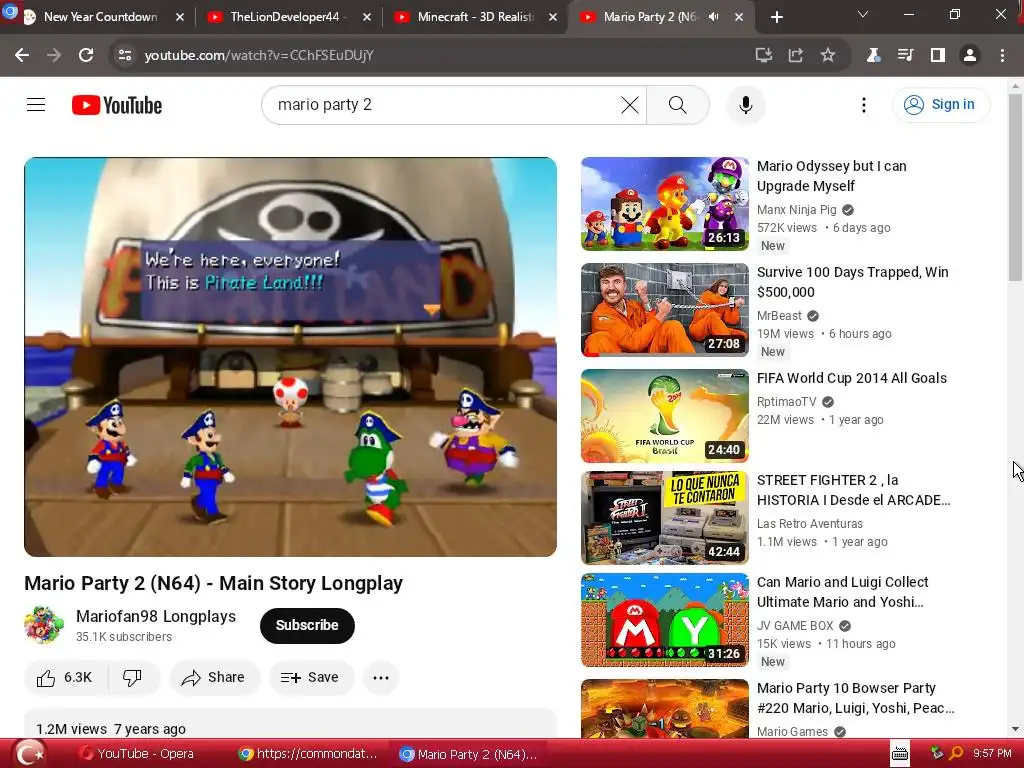Open more actions ellipsis below the video
This screenshot has width=1024, height=768.
pos(381,677)
